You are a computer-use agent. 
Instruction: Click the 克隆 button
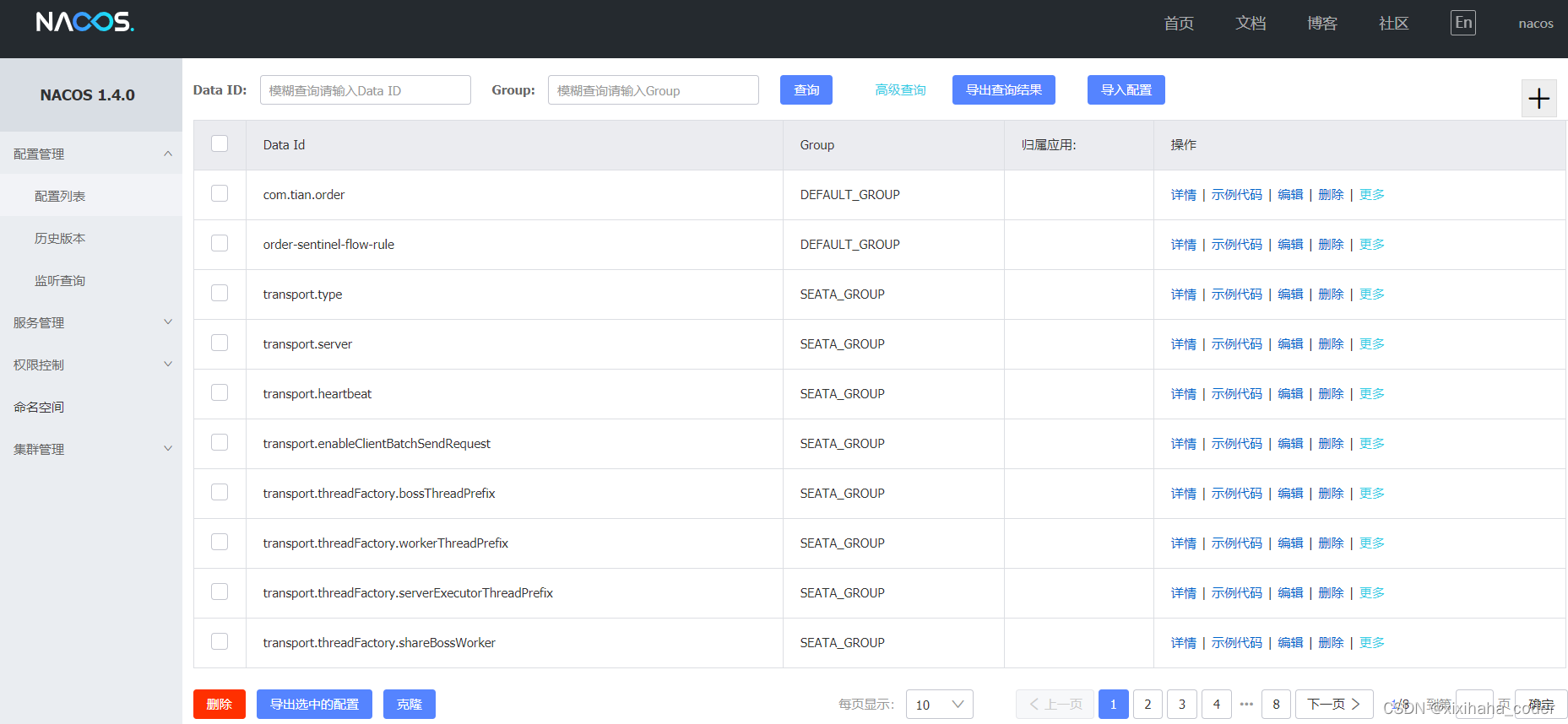coord(410,704)
